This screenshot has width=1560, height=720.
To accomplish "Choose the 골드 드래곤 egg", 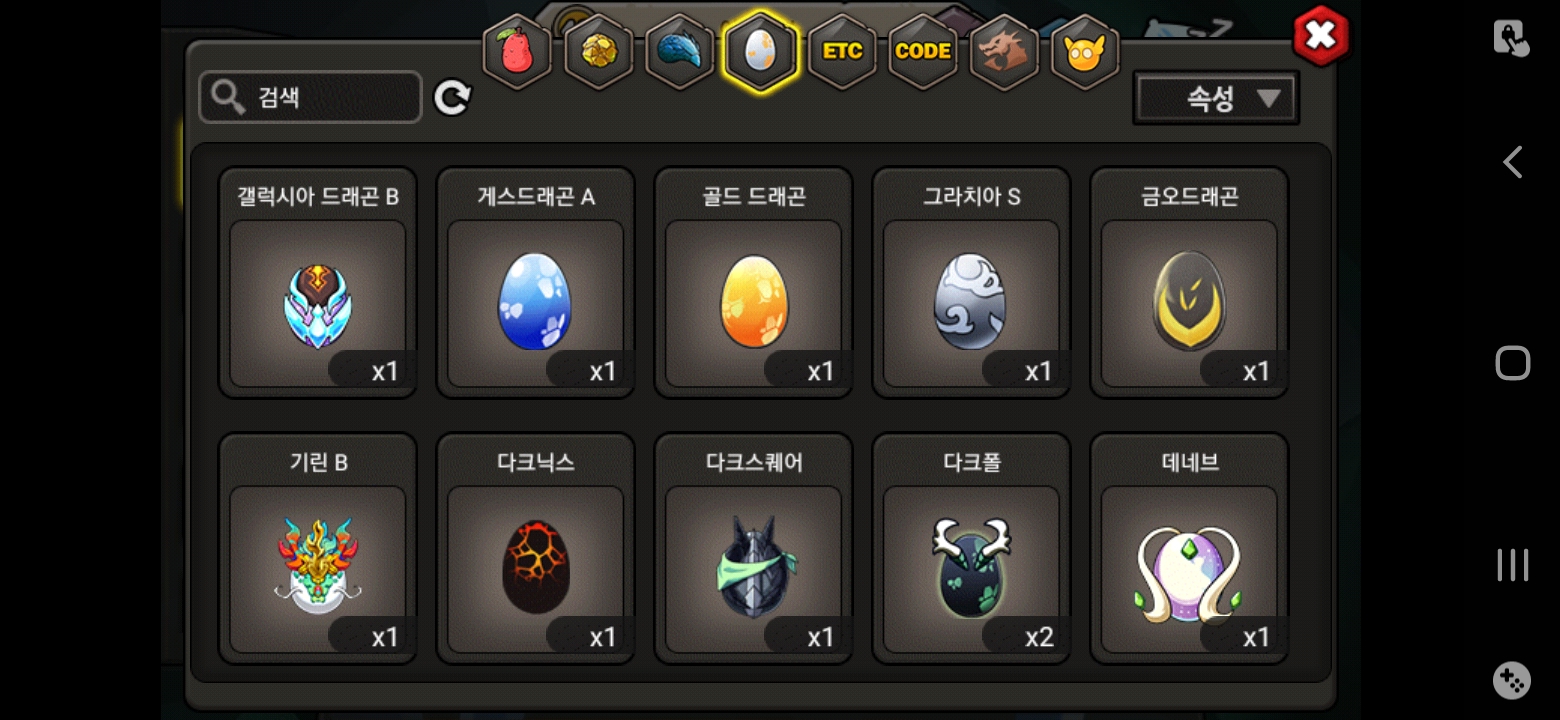I will 754,282.
